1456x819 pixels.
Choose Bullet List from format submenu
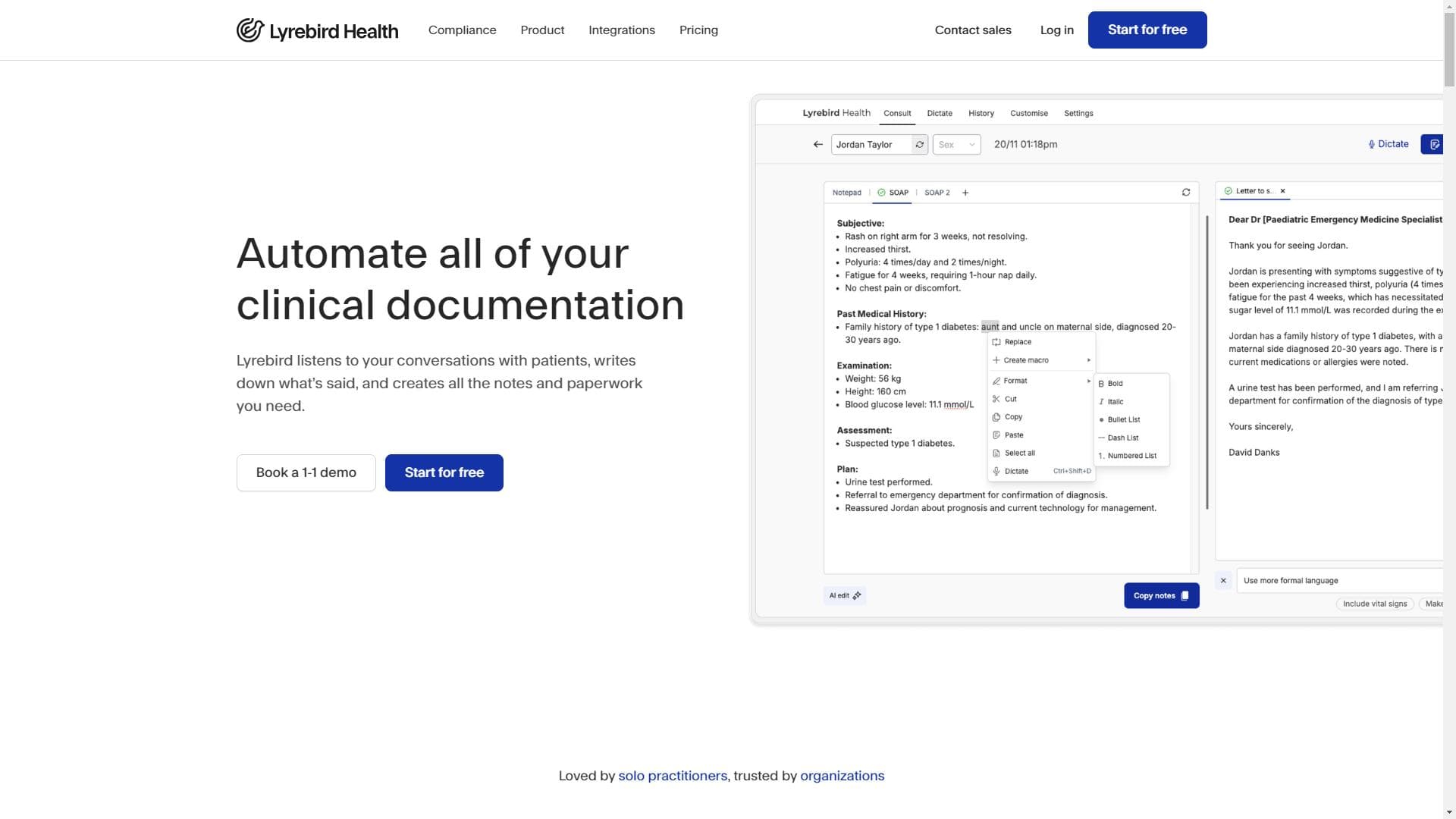[x=1124, y=419]
